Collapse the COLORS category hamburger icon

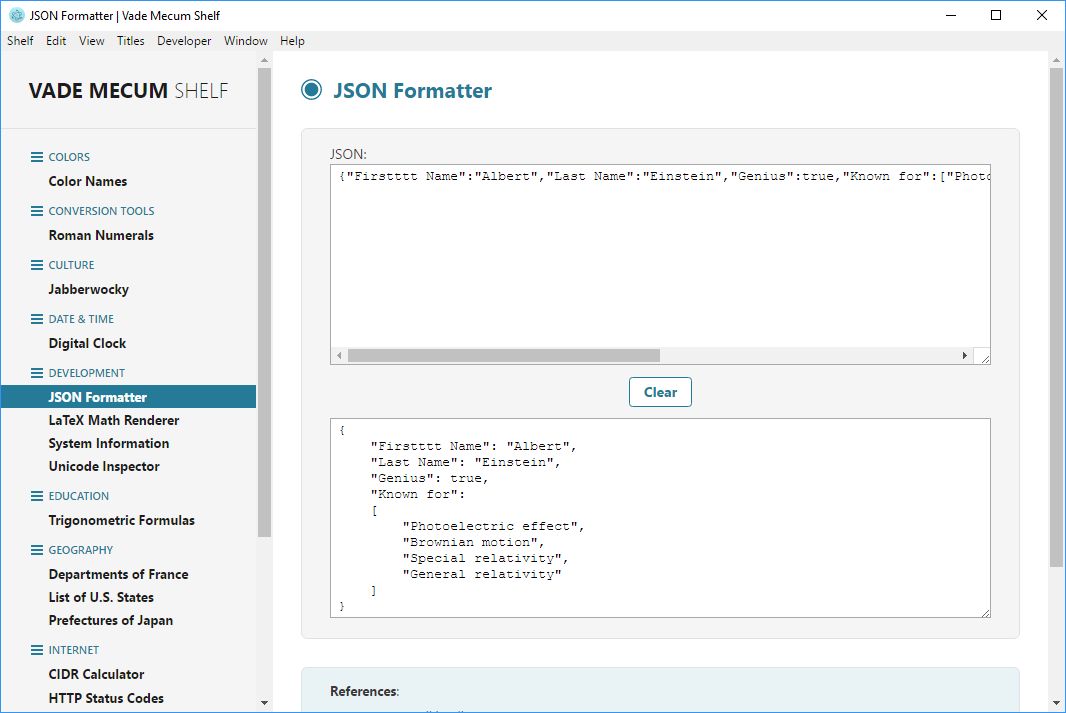[x=37, y=157]
